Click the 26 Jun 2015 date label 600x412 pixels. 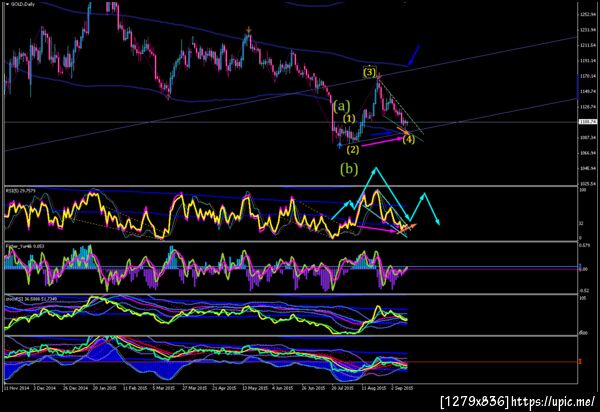click(x=313, y=388)
